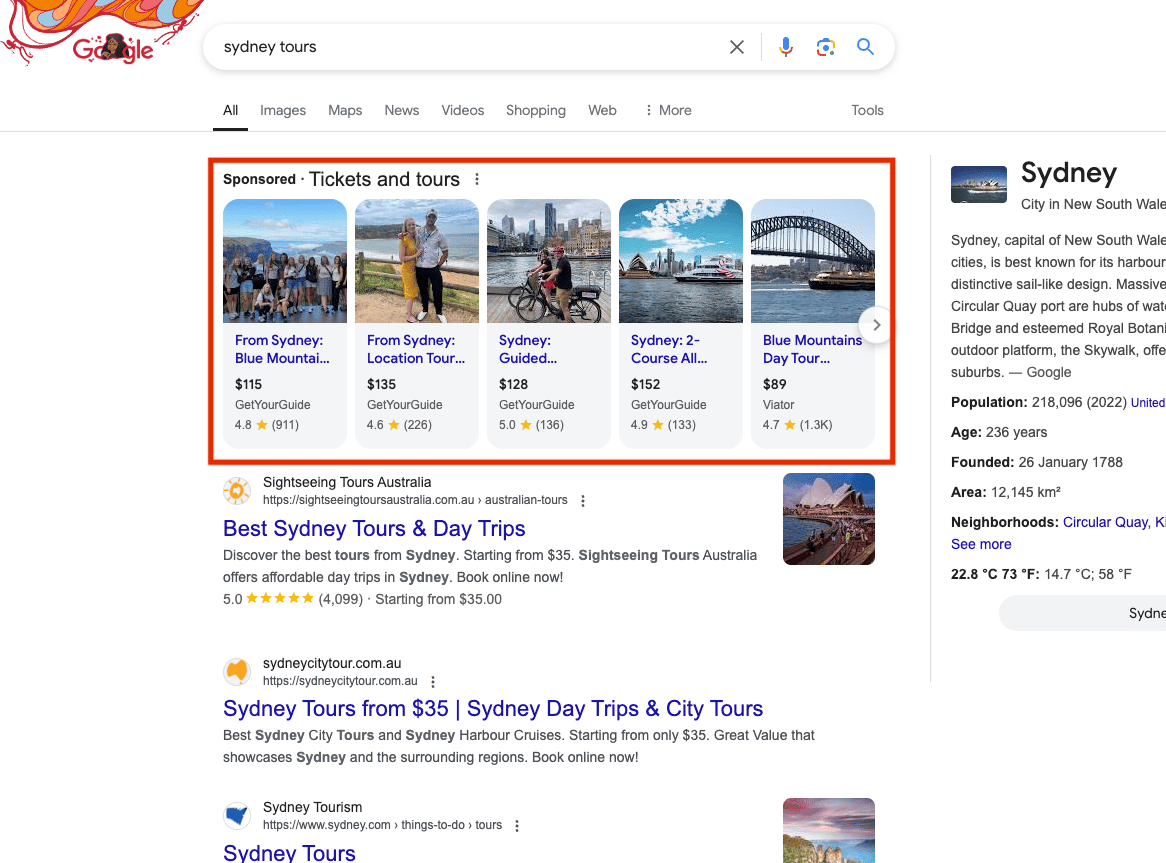Click Sydney Tourism site favicon
This screenshot has width=1166, height=863.
[x=237, y=815]
